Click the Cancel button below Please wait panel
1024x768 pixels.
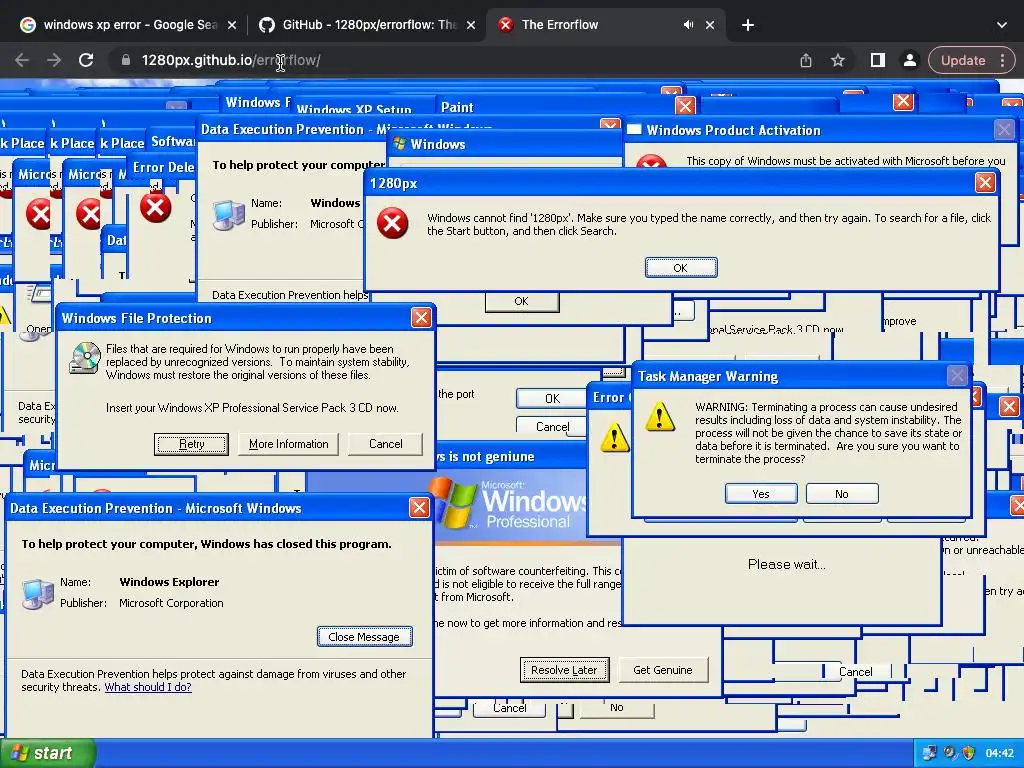856,671
